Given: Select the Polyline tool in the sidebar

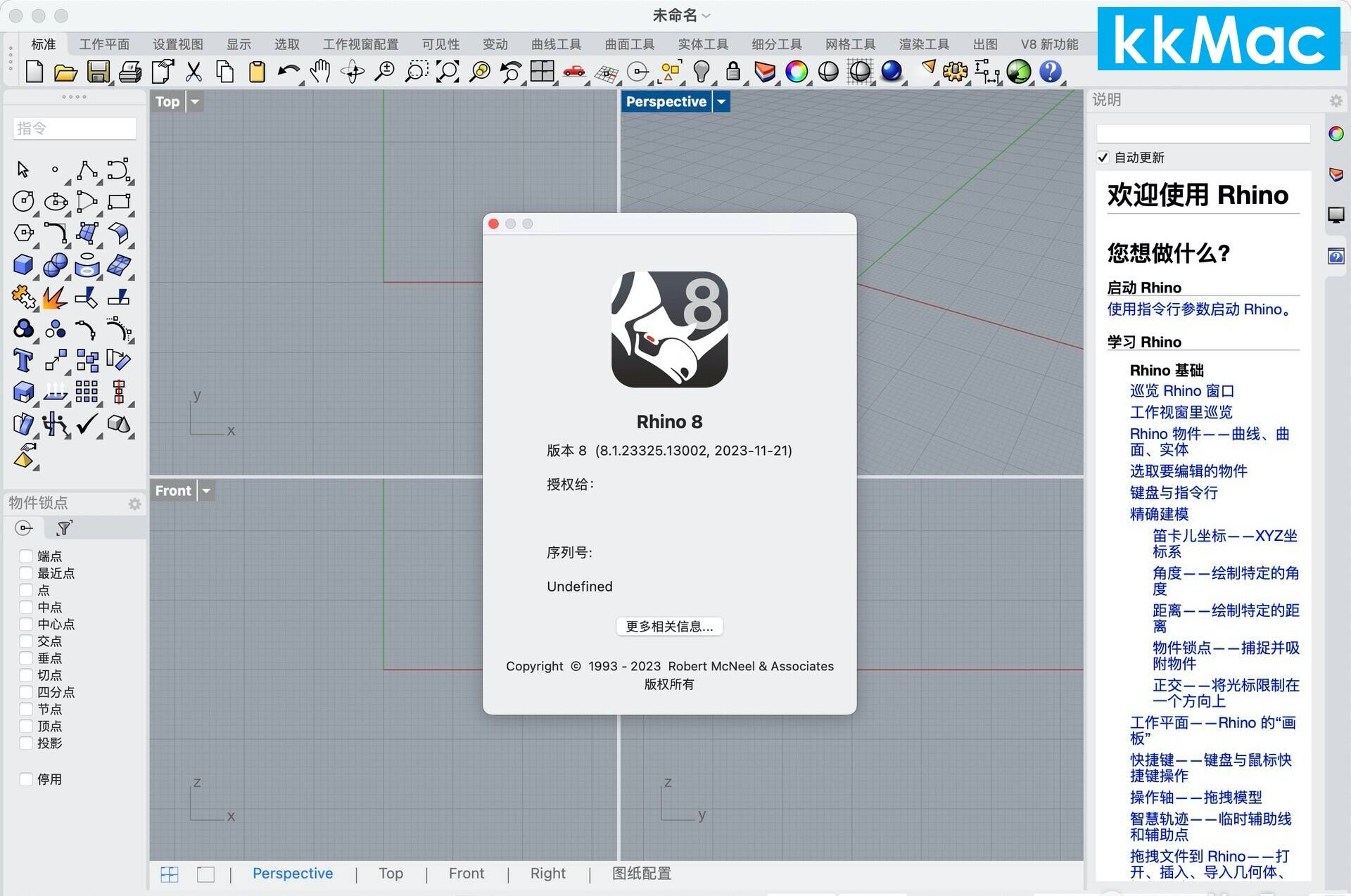Looking at the screenshot, I should [87, 169].
